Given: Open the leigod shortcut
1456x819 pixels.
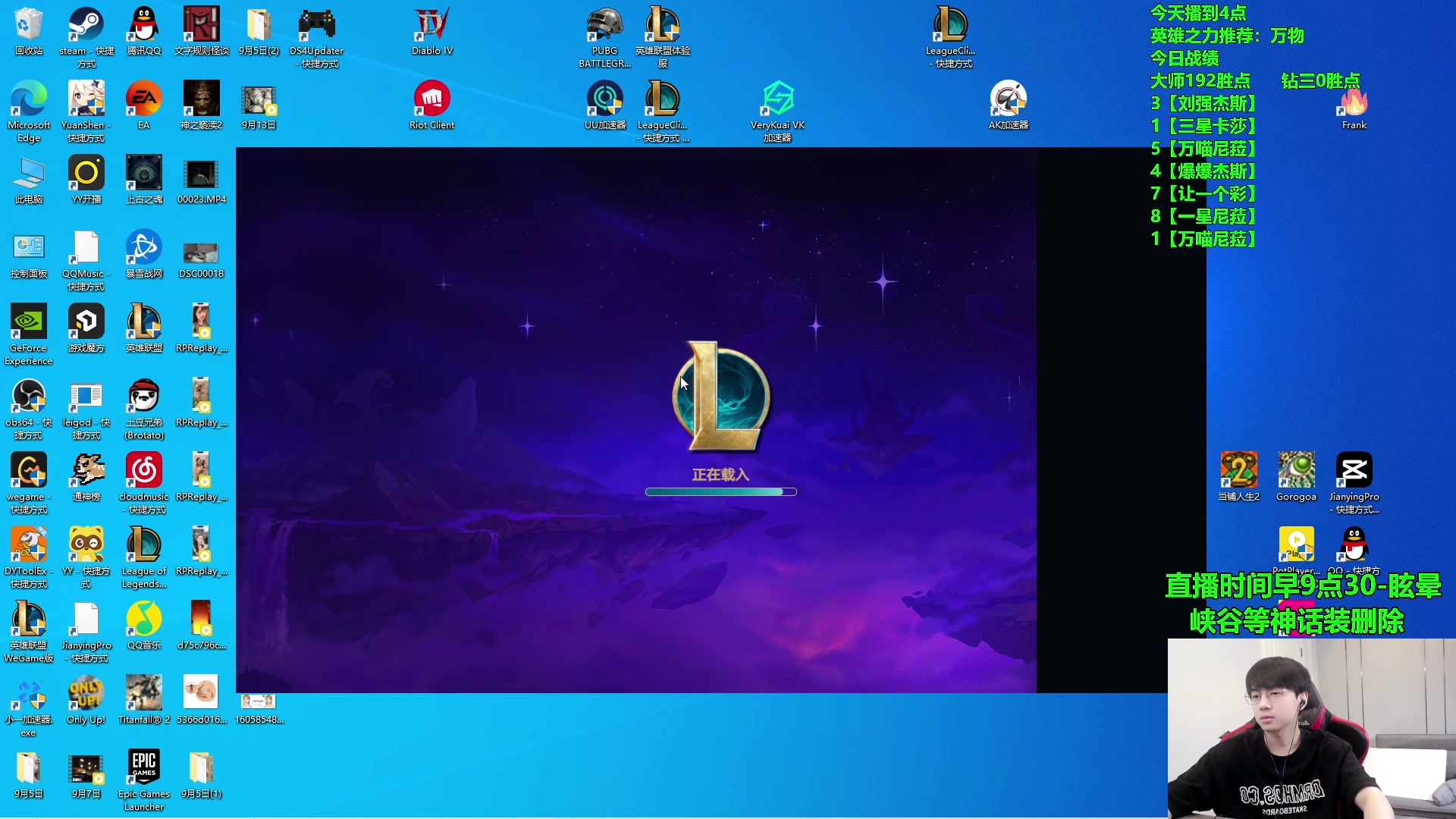Looking at the screenshot, I should point(86,409).
